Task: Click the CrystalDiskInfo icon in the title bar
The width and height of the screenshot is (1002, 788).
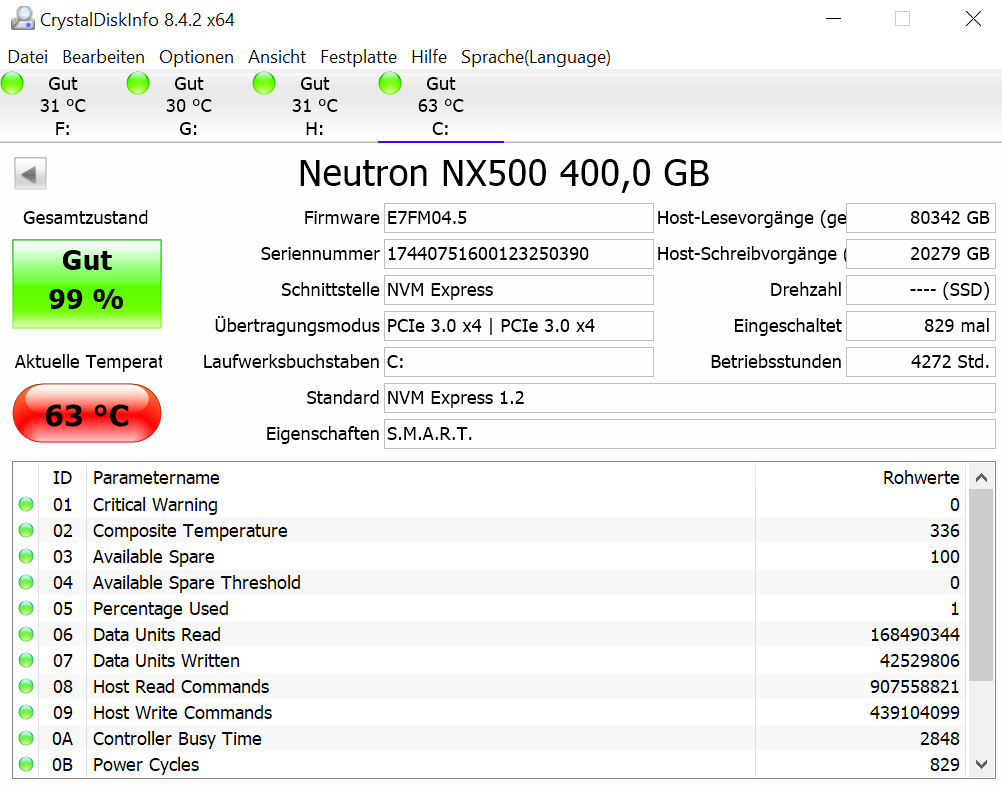Action: 22,17
